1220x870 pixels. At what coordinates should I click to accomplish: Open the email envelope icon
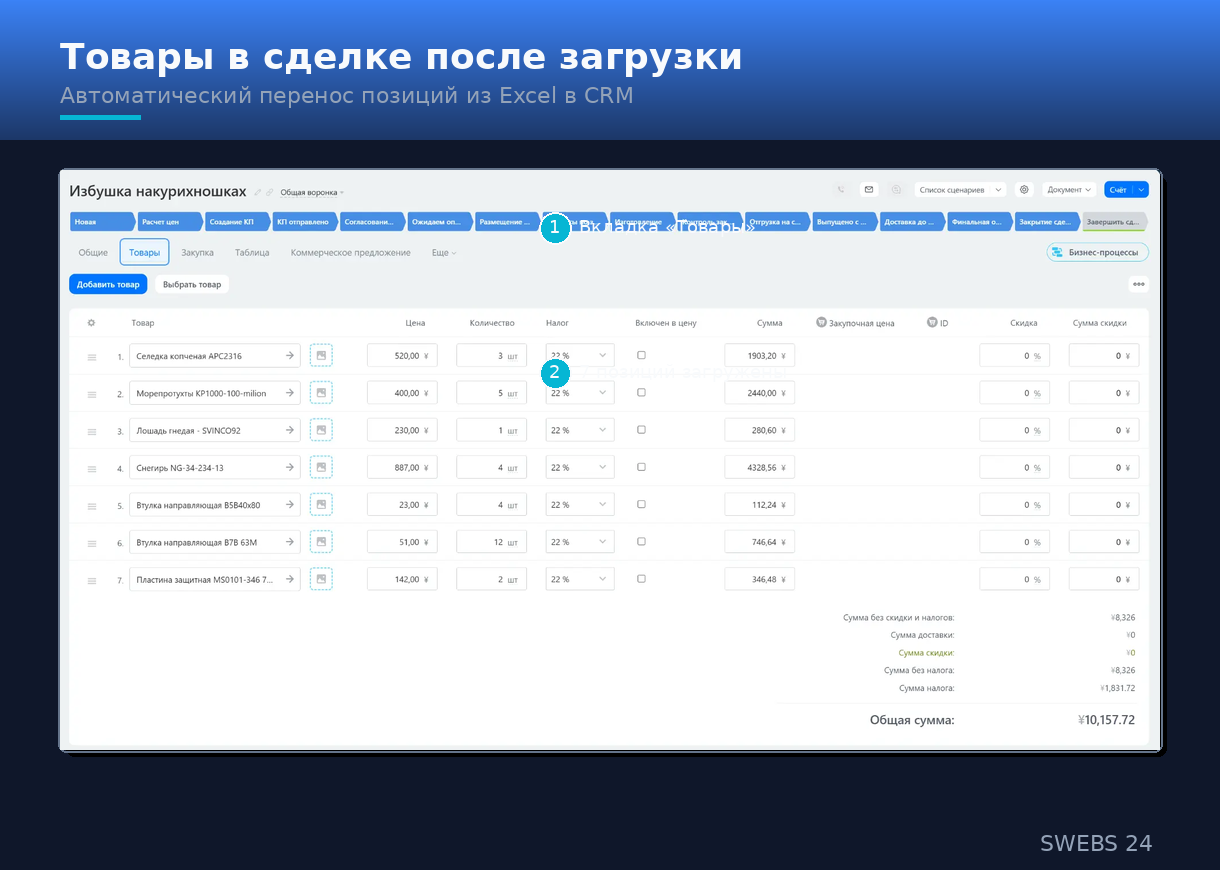point(869,189)
